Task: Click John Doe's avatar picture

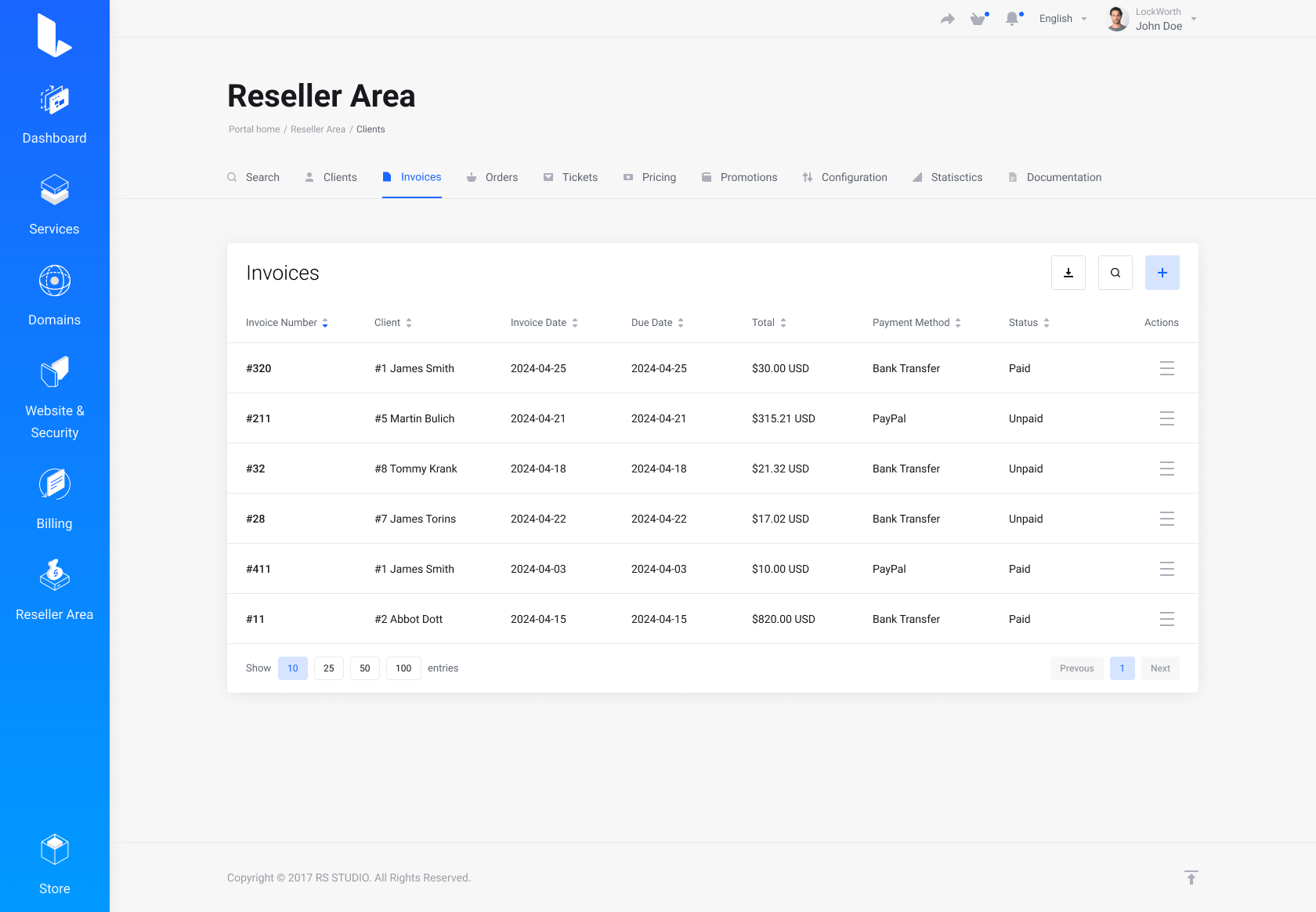Action: 1117,19
